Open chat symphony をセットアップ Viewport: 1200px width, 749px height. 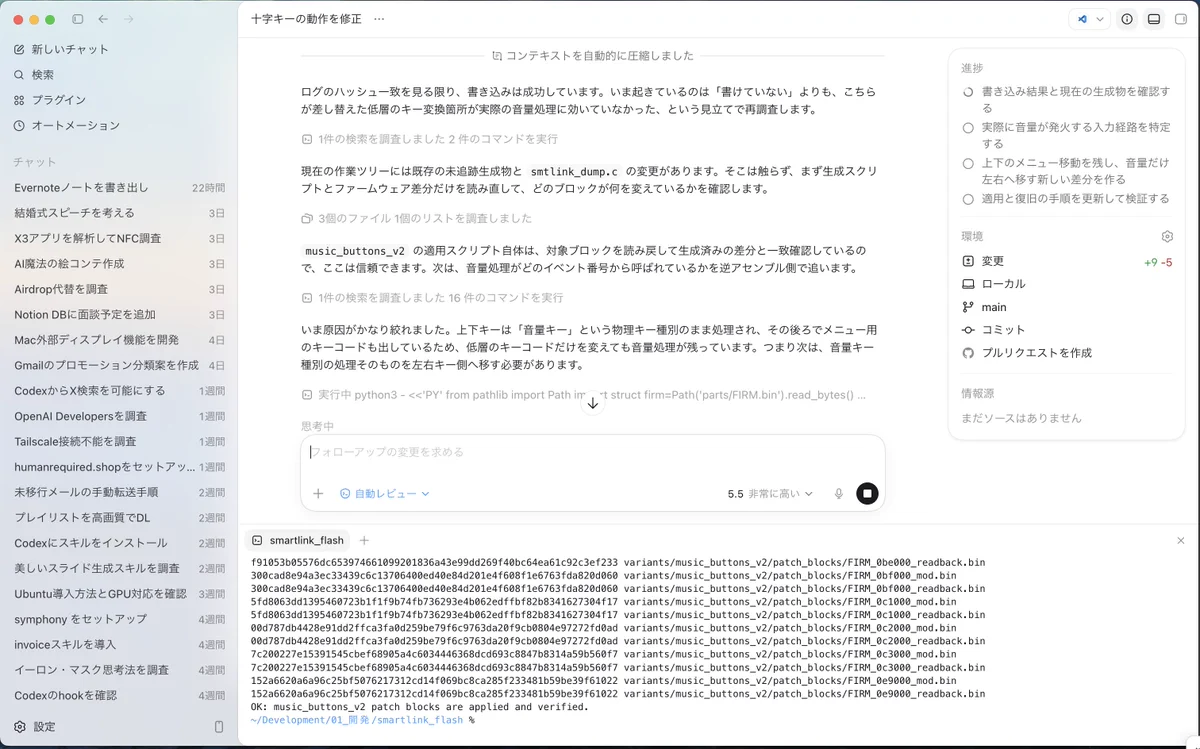pos(119,619)
